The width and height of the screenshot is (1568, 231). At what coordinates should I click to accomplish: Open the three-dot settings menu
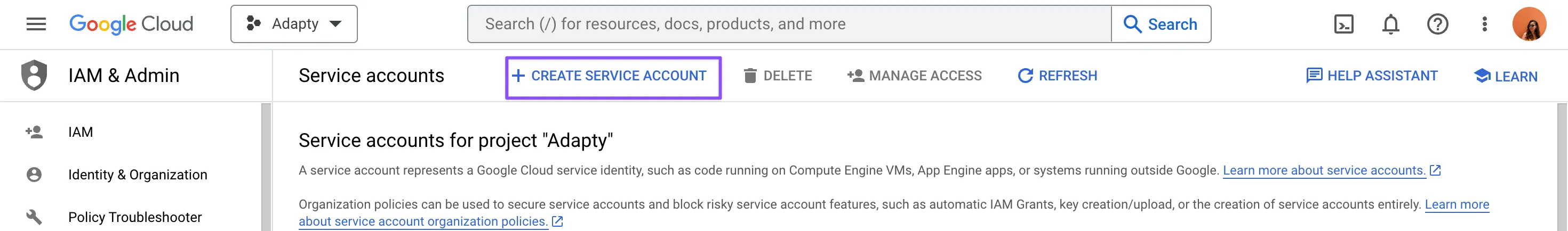coord(1485,24)
